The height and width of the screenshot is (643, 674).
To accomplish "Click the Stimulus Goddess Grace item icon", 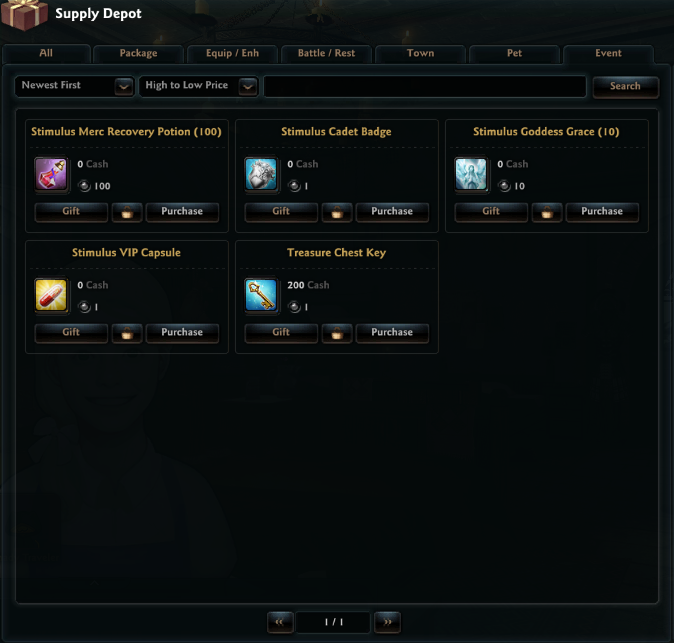I will coord(471,174).
